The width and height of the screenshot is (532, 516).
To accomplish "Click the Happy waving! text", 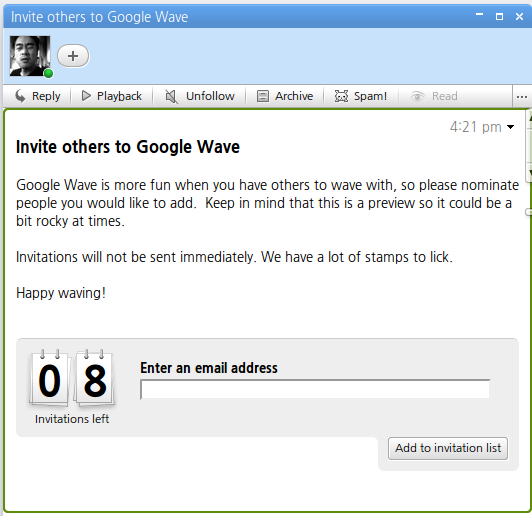I will click(x=61, y=293).
